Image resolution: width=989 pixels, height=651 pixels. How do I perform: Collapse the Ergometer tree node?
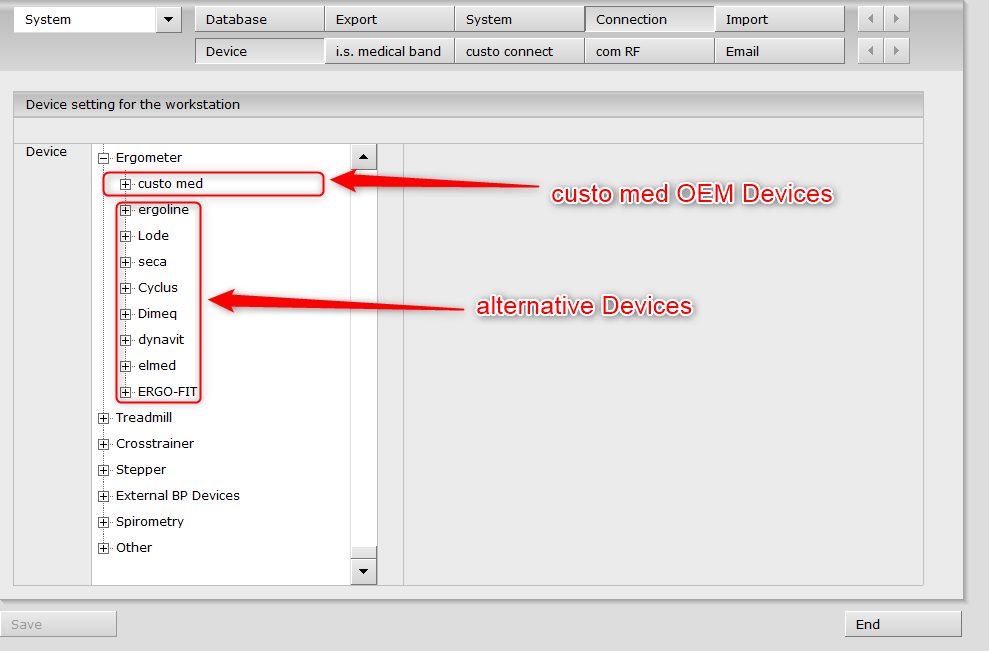[103, 158]
